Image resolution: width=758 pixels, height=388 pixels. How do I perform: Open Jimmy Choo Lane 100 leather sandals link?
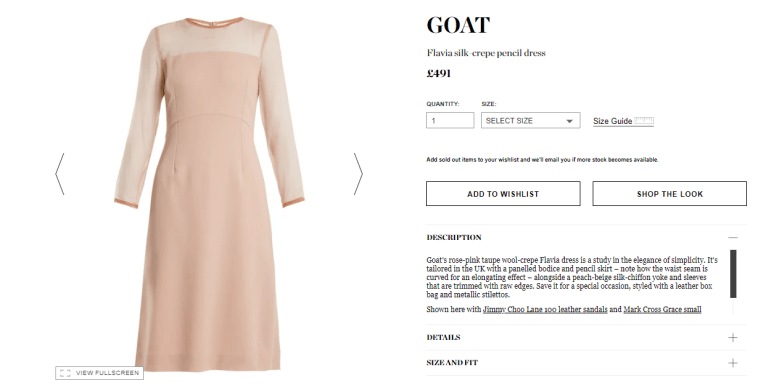(545, 309)
